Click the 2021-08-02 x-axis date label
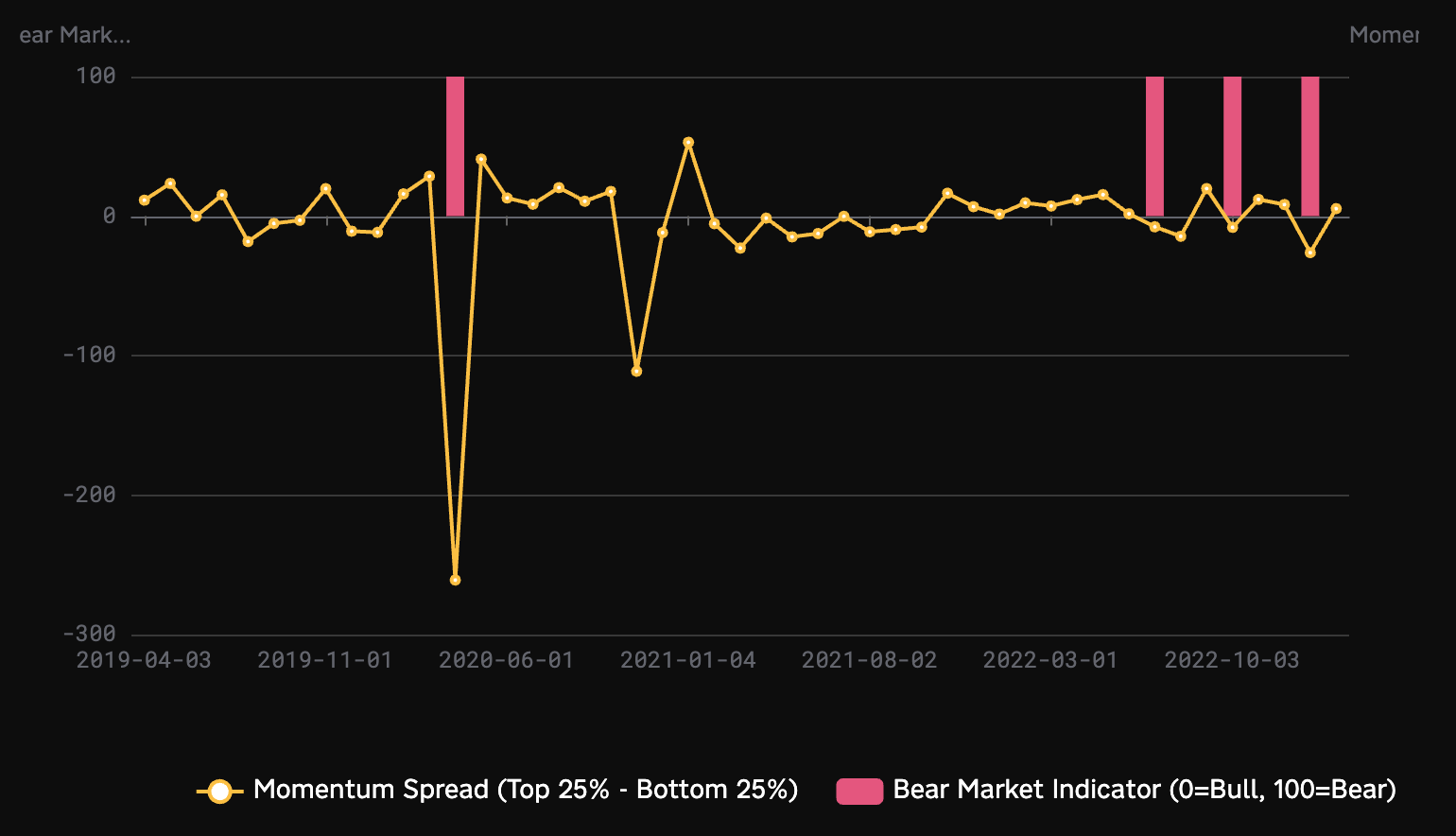The height and width of the screenshot is (836, 1456). tap(869, 660)
